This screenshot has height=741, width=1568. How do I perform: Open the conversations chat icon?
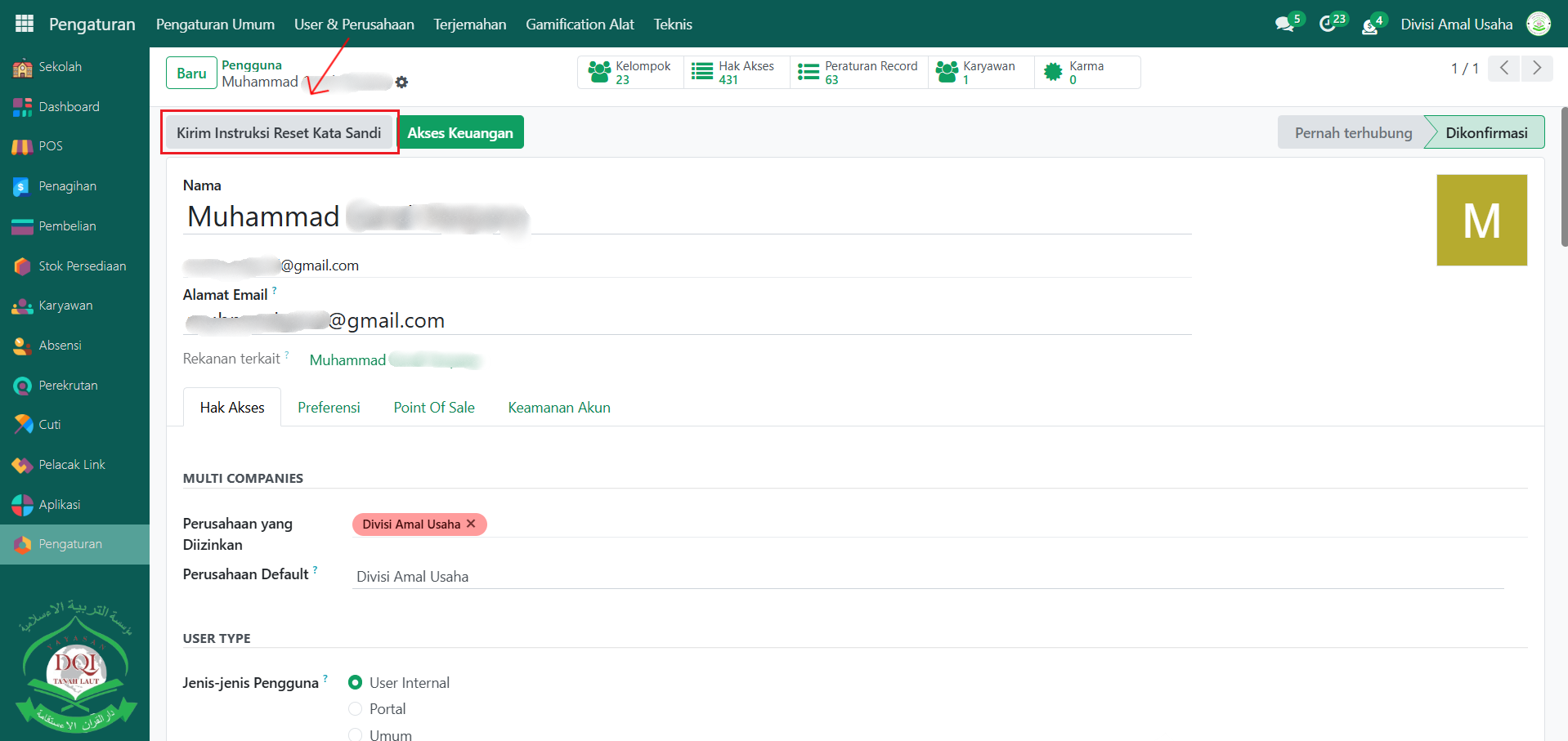click(1284, 25)
